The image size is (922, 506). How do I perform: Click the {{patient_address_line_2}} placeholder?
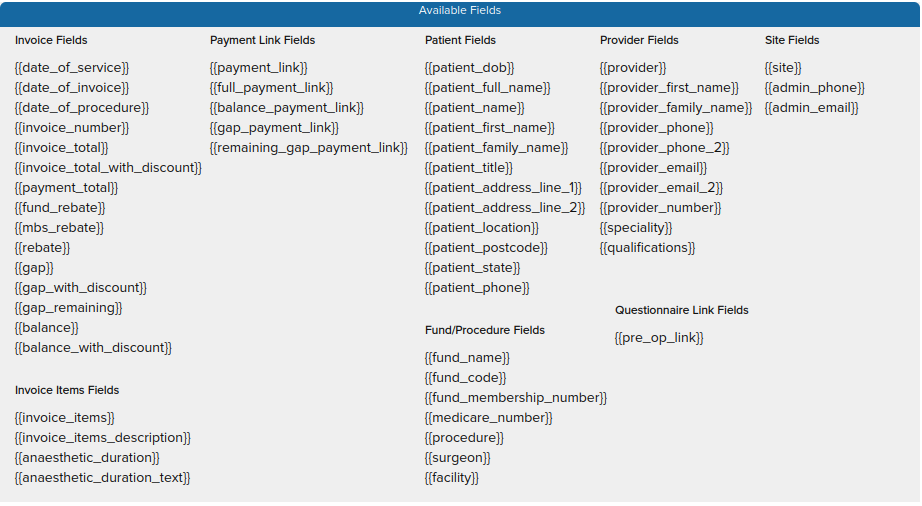(x=505, y=208)
